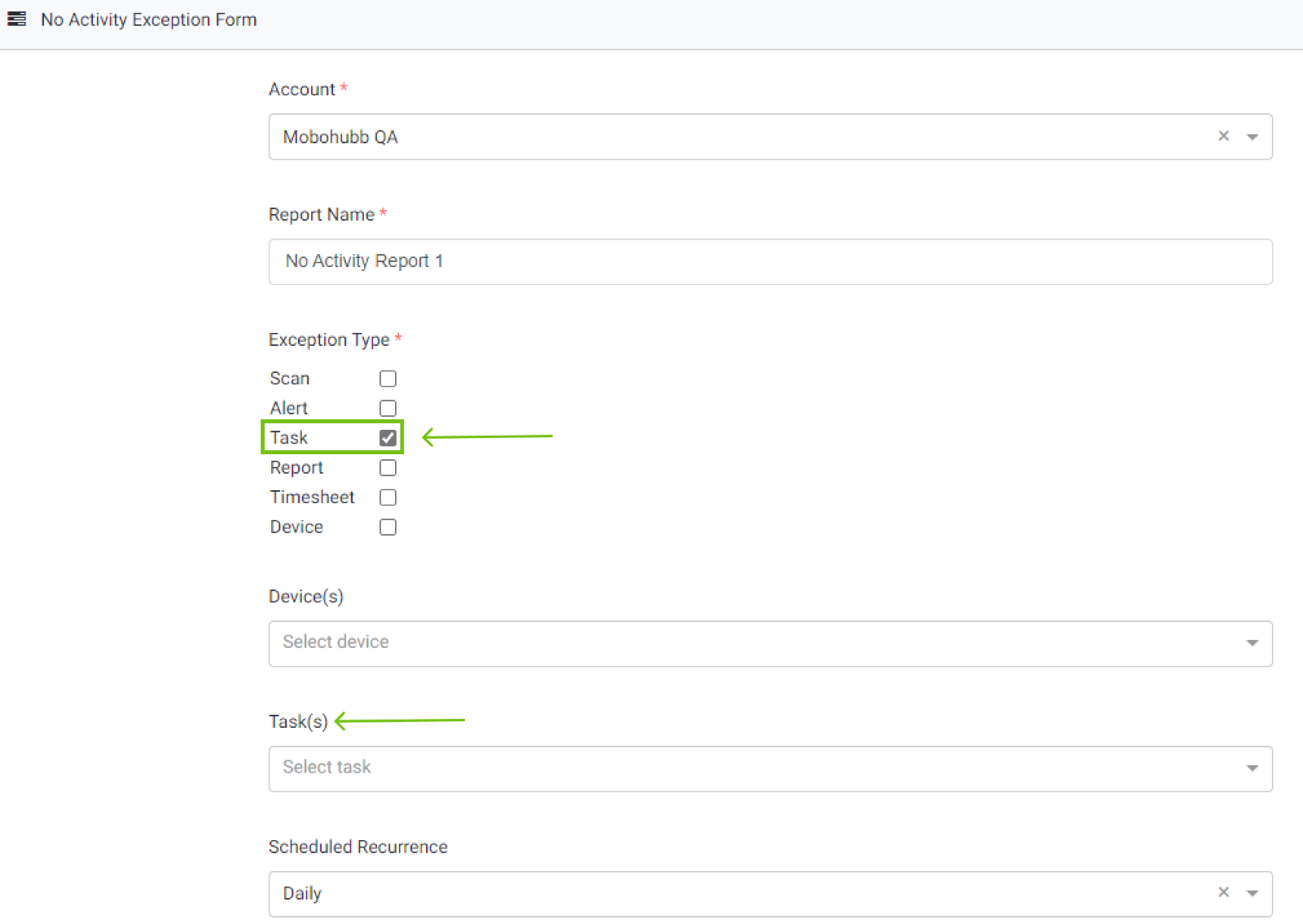Screen dimensions: 1303x924
Task: Click the Task label in Exception Type
Action: click(x=289, y=438)
